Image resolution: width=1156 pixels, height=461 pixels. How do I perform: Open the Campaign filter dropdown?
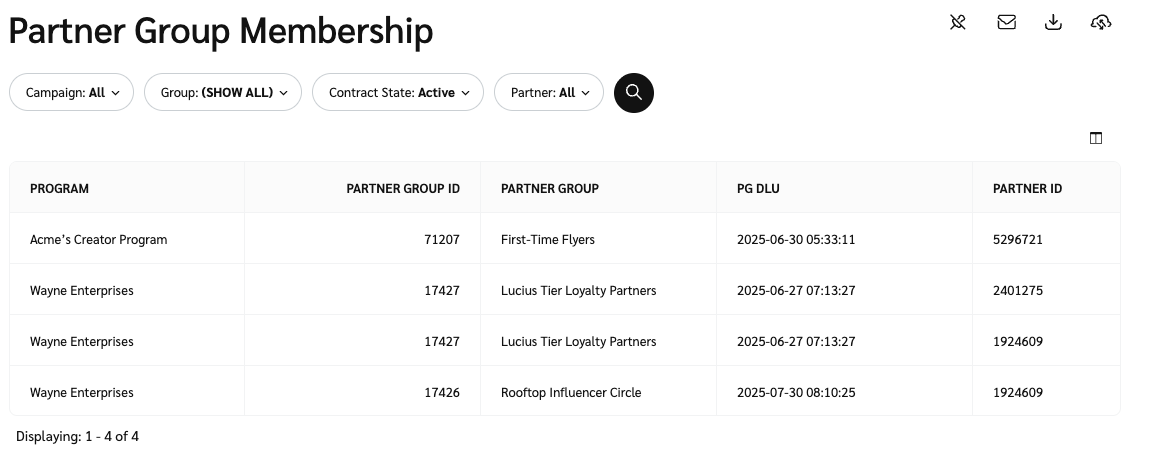coord(72,93)
